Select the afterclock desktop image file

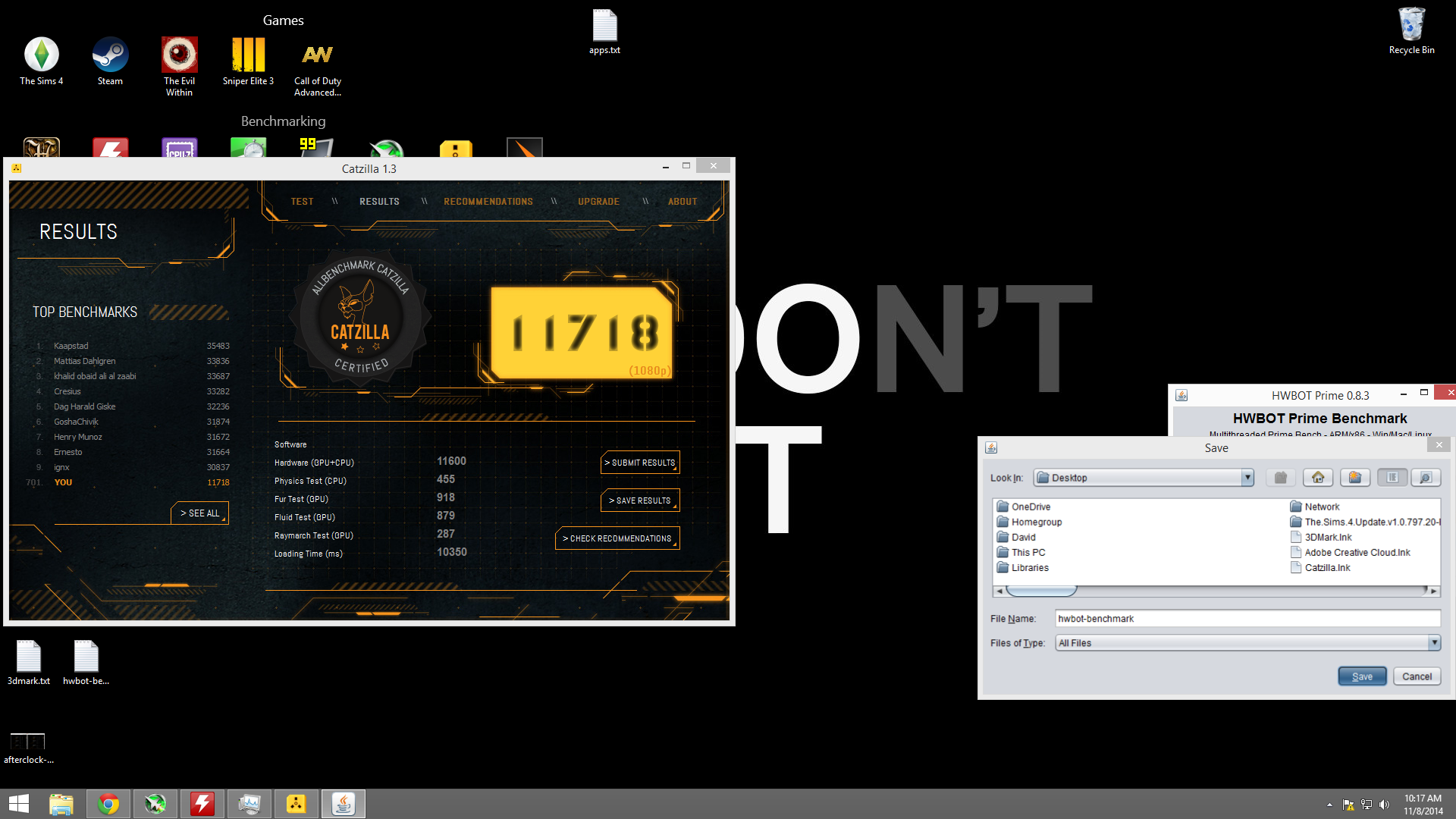pyautogui.click(x=29, y=748)
